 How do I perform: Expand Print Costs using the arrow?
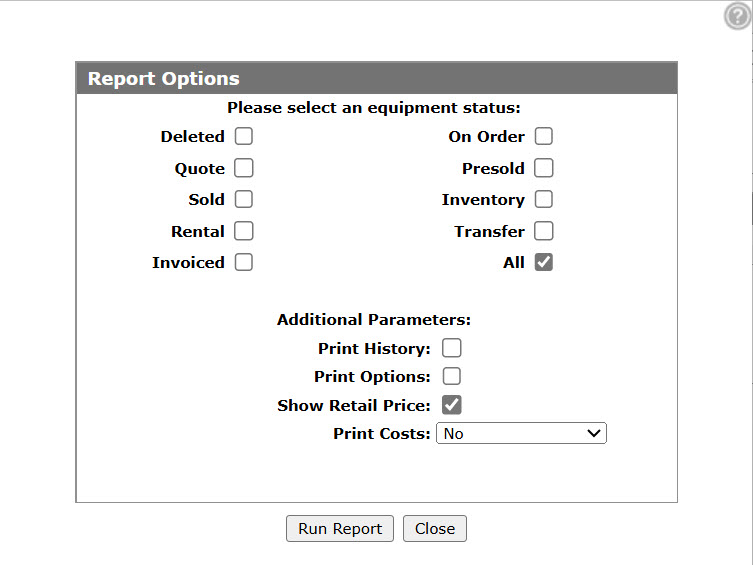[594, 433]
